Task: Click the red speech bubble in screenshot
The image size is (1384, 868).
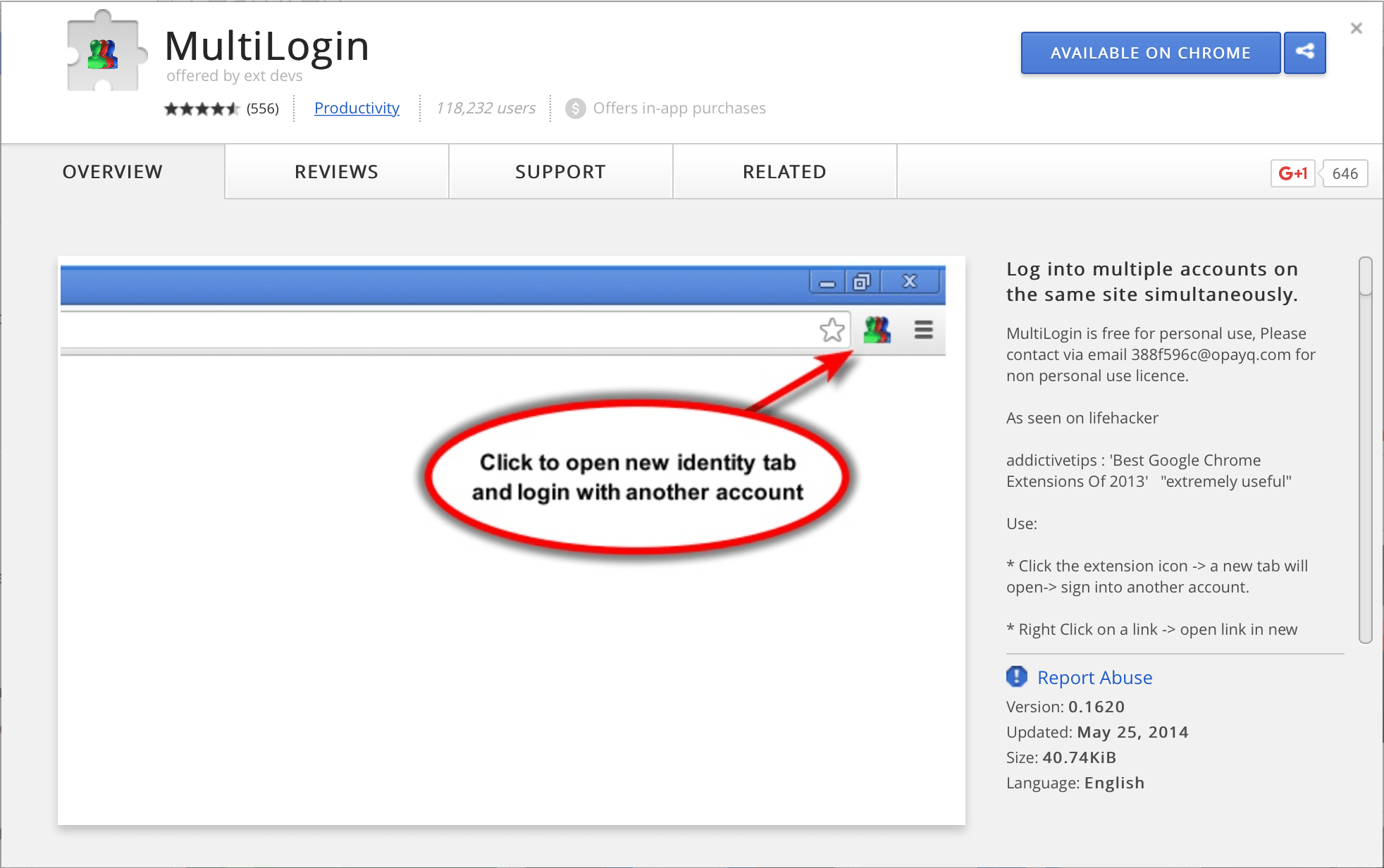Action: 636,477
